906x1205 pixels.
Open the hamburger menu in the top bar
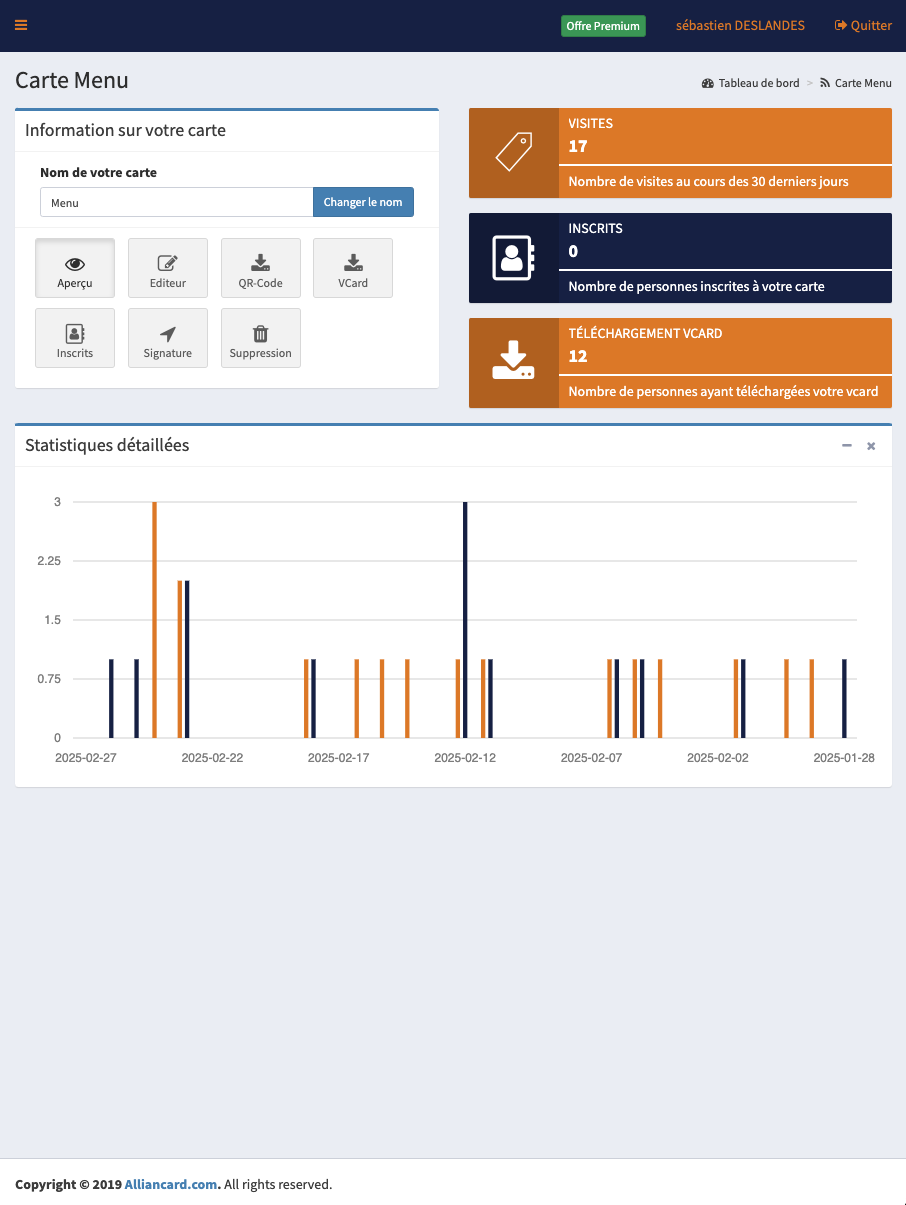21,25
